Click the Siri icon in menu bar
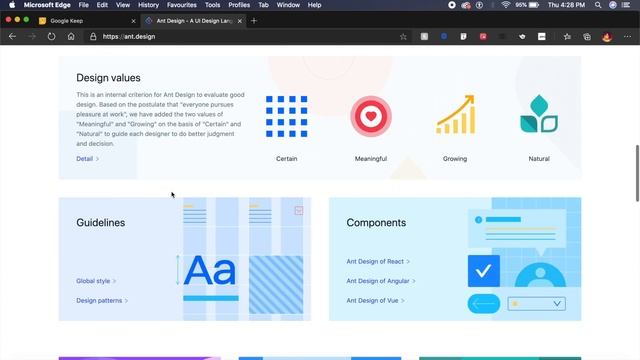This screenshot has height=360, width=640. (x=613, y=5)
